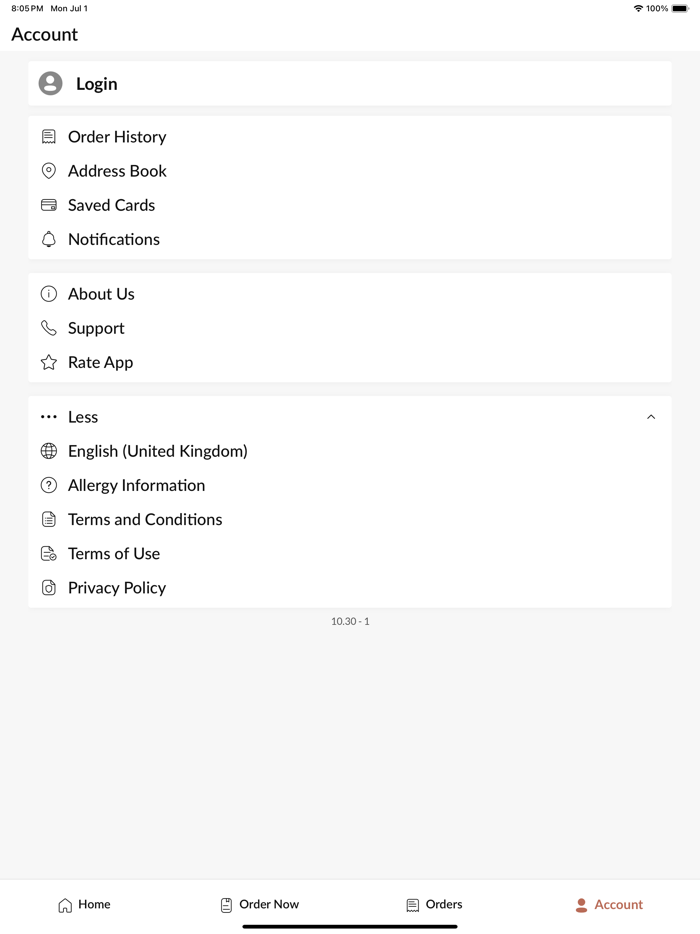Collapse the Less section with chevron arrow

[651, 417]
